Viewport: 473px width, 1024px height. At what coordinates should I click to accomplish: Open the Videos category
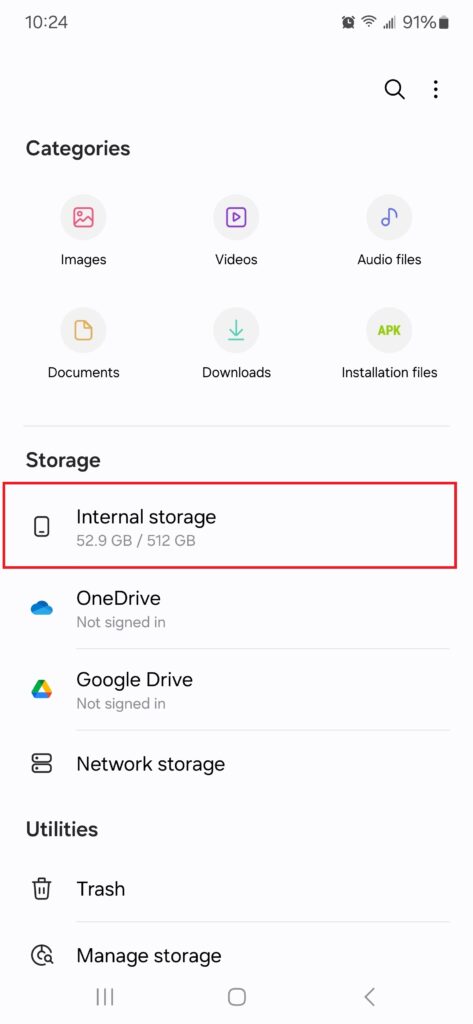[x=236, y=231]
